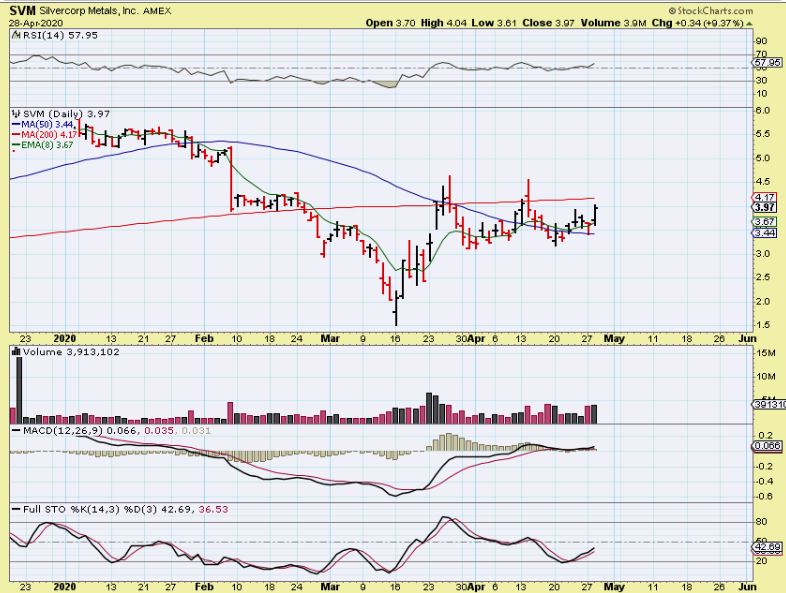Viewport: 786px width, 593px height.
Task: Click the 4.17 price tag on right axis
Action: pos(765,197)
